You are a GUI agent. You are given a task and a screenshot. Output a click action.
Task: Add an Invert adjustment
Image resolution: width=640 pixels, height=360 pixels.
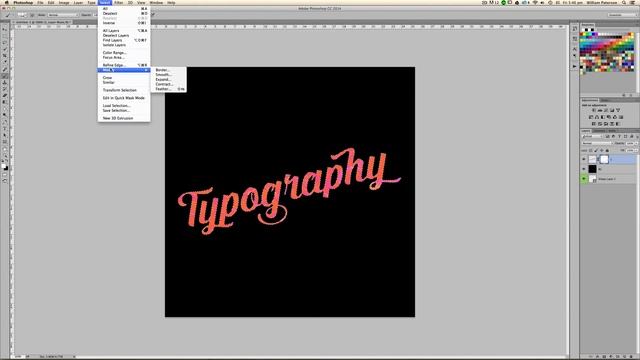point(594,124)
